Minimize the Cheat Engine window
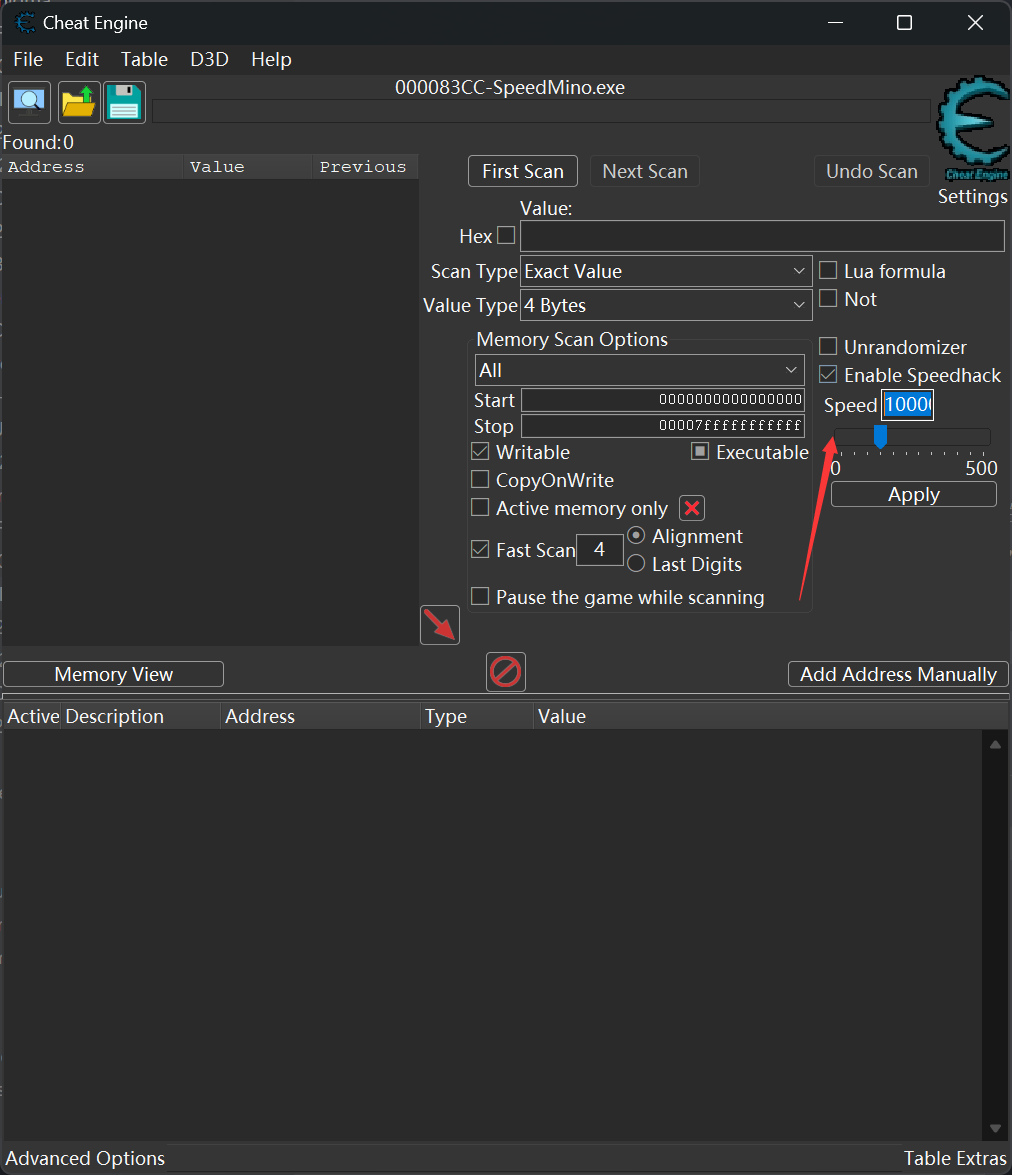1012x1175 pixels. click(836, 22)
